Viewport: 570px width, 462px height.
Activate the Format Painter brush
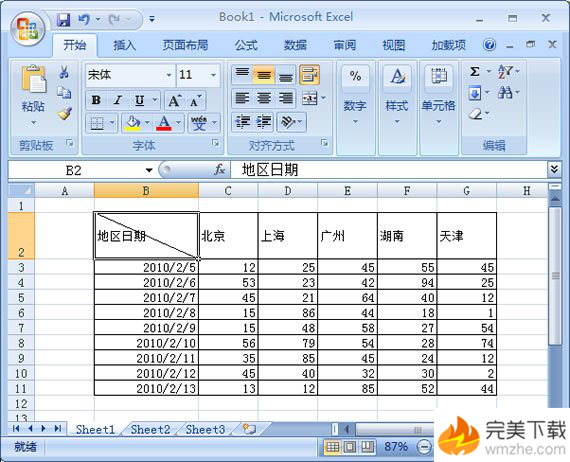click(x=64, y=114)
